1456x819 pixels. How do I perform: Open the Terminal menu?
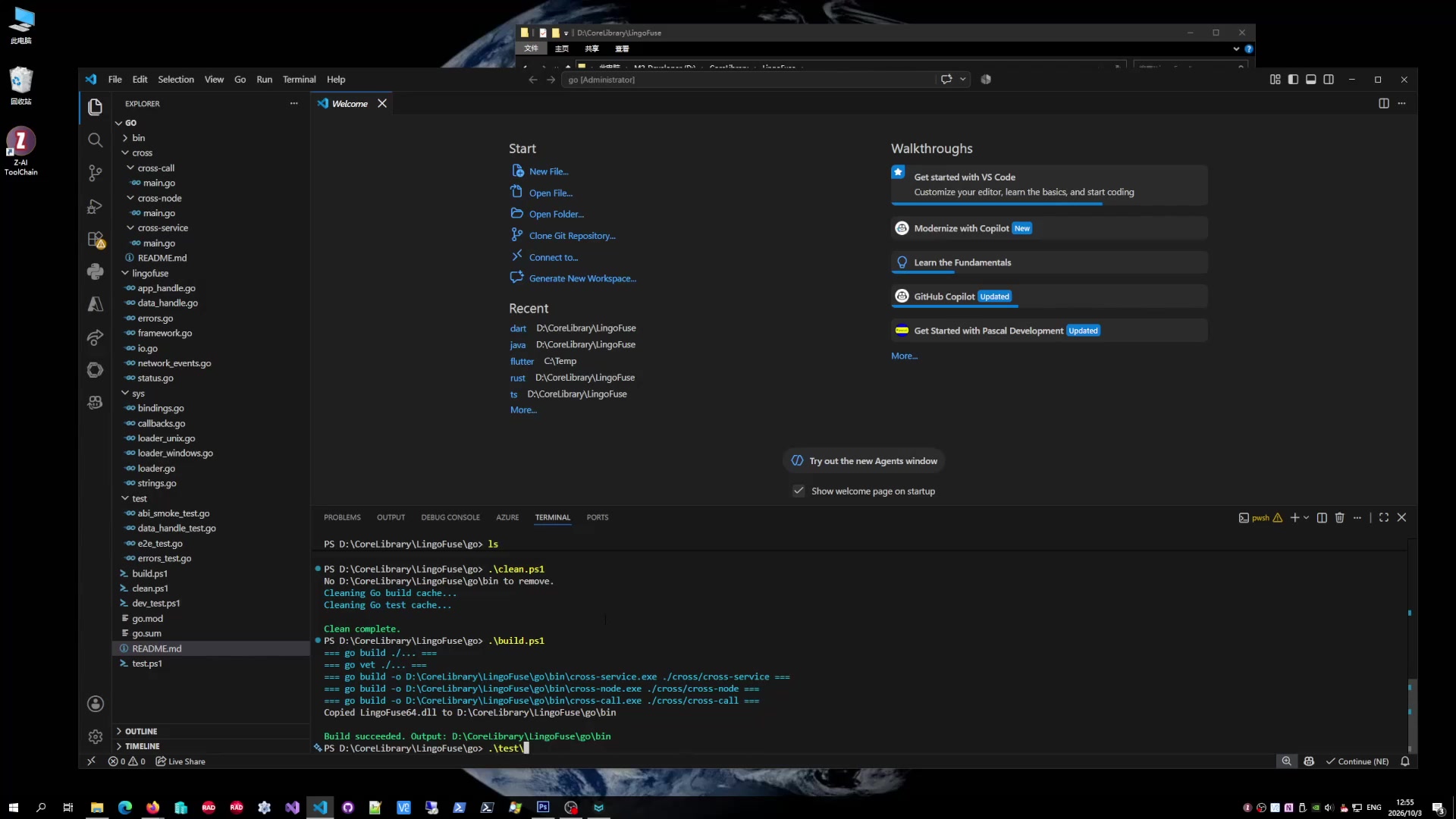point(299,79)
